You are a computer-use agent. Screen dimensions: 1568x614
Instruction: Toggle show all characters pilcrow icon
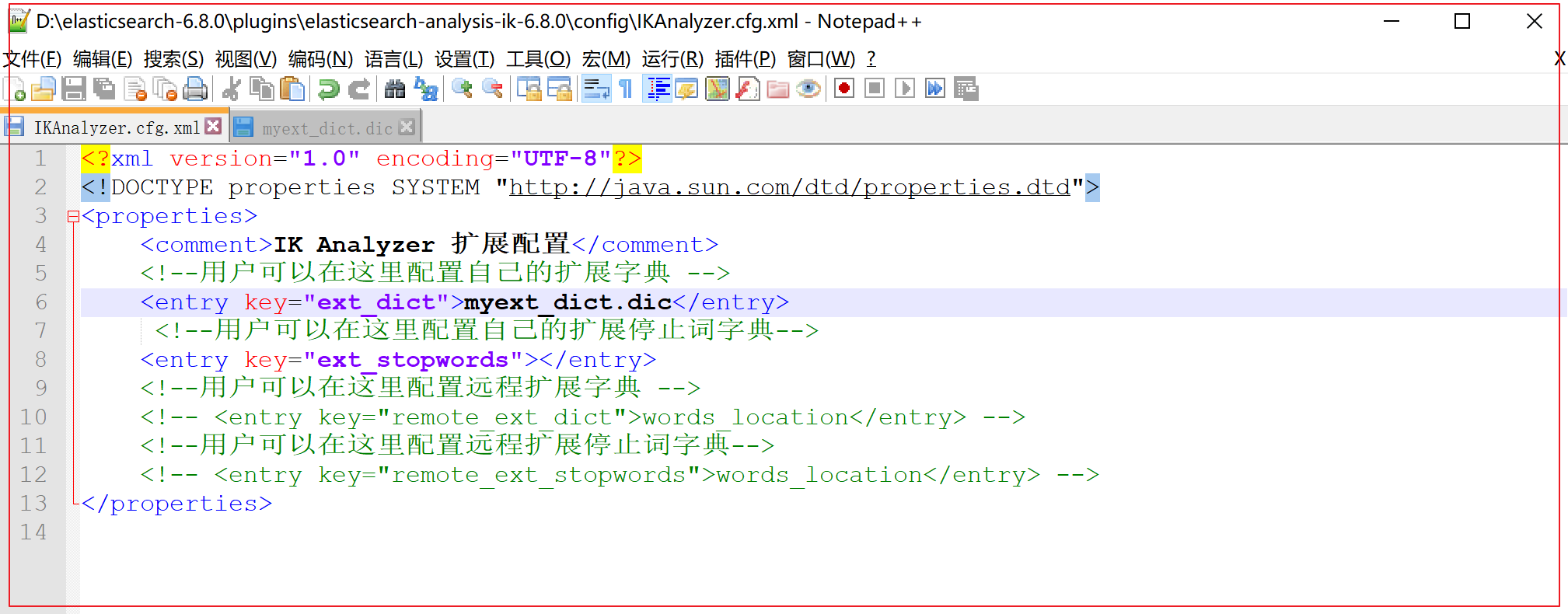coord(627,89)
